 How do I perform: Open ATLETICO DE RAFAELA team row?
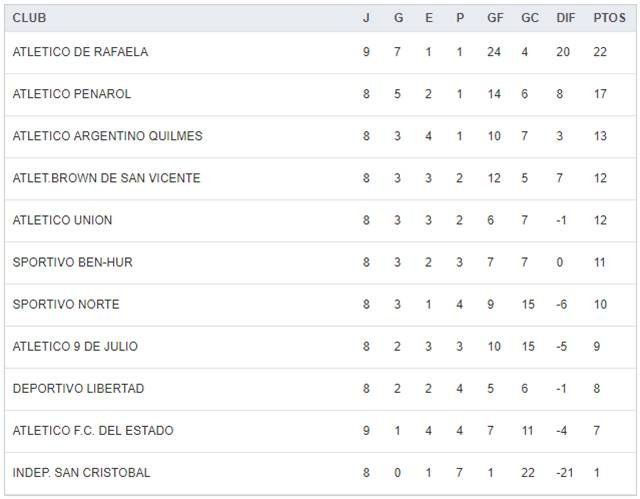(x=80, y=52)
